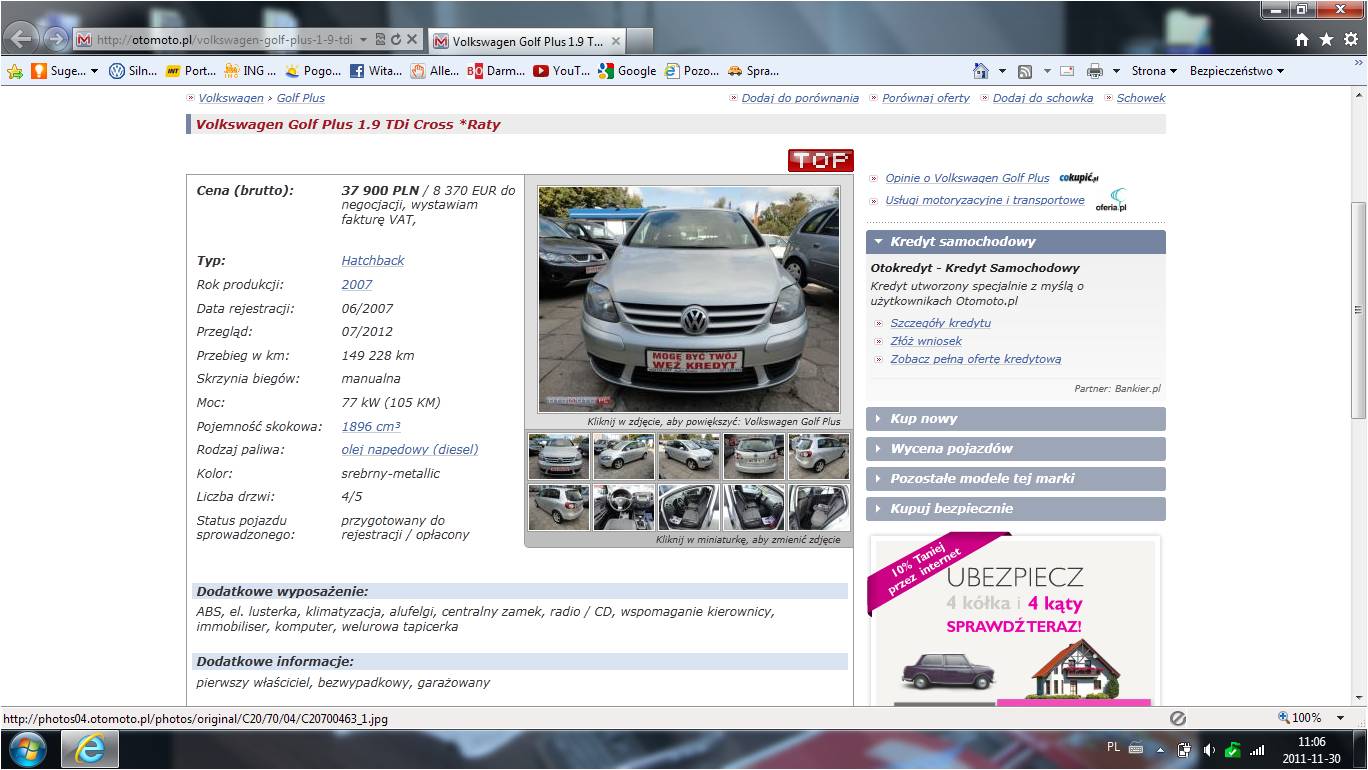Open the Bezpieczeństwo menu

(x=1237, y=71)
